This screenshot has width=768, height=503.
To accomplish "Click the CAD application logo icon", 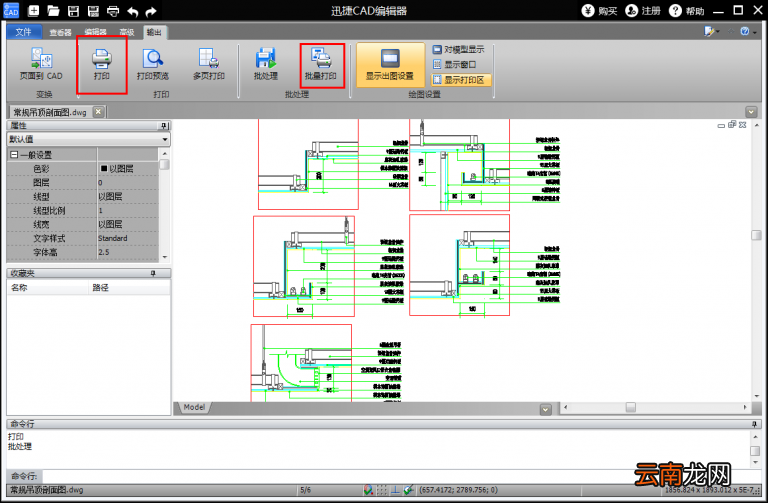I will (11, 10).
